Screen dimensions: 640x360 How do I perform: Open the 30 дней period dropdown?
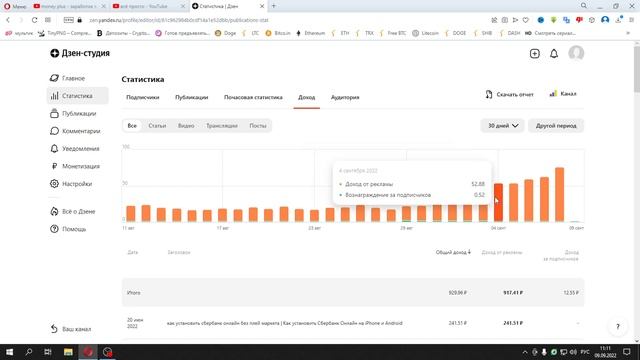pyautogui.click(x=502, y=126)
